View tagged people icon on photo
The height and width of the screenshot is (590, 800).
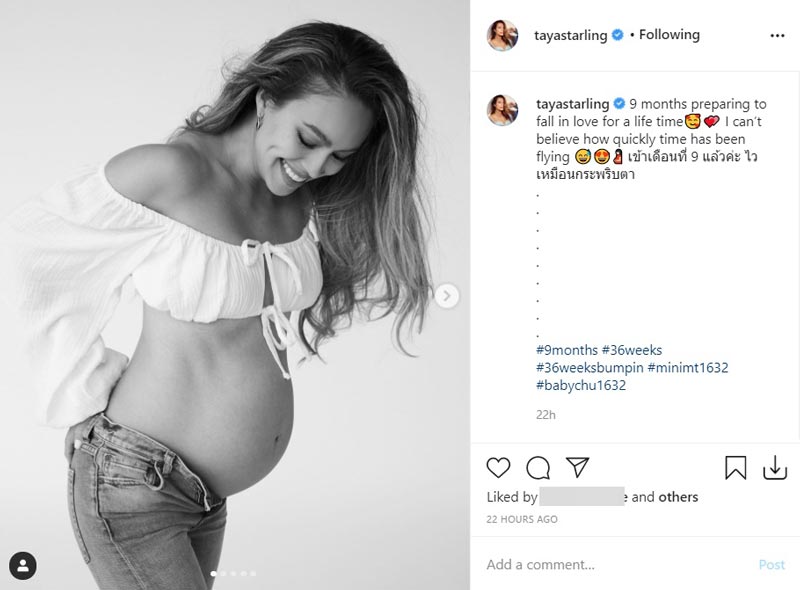pyautogui.click(x=22, y=566)
